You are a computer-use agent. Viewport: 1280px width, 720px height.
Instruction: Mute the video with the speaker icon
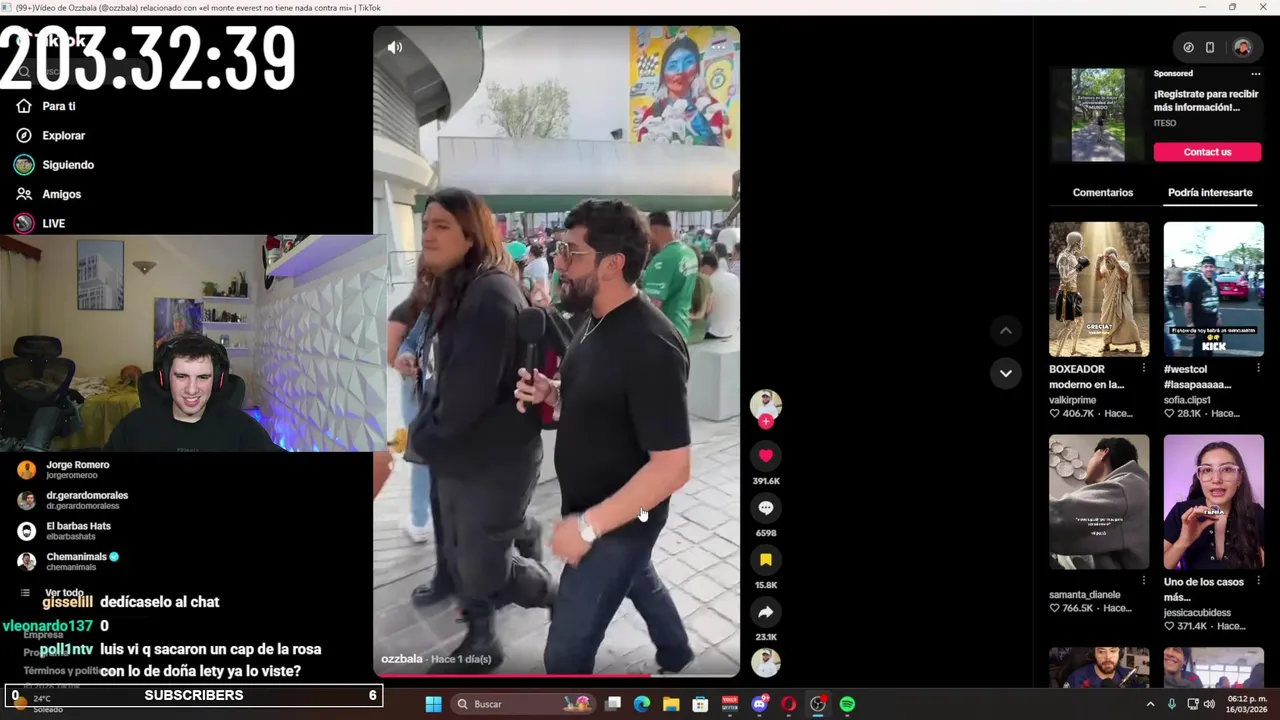[395, 47]
